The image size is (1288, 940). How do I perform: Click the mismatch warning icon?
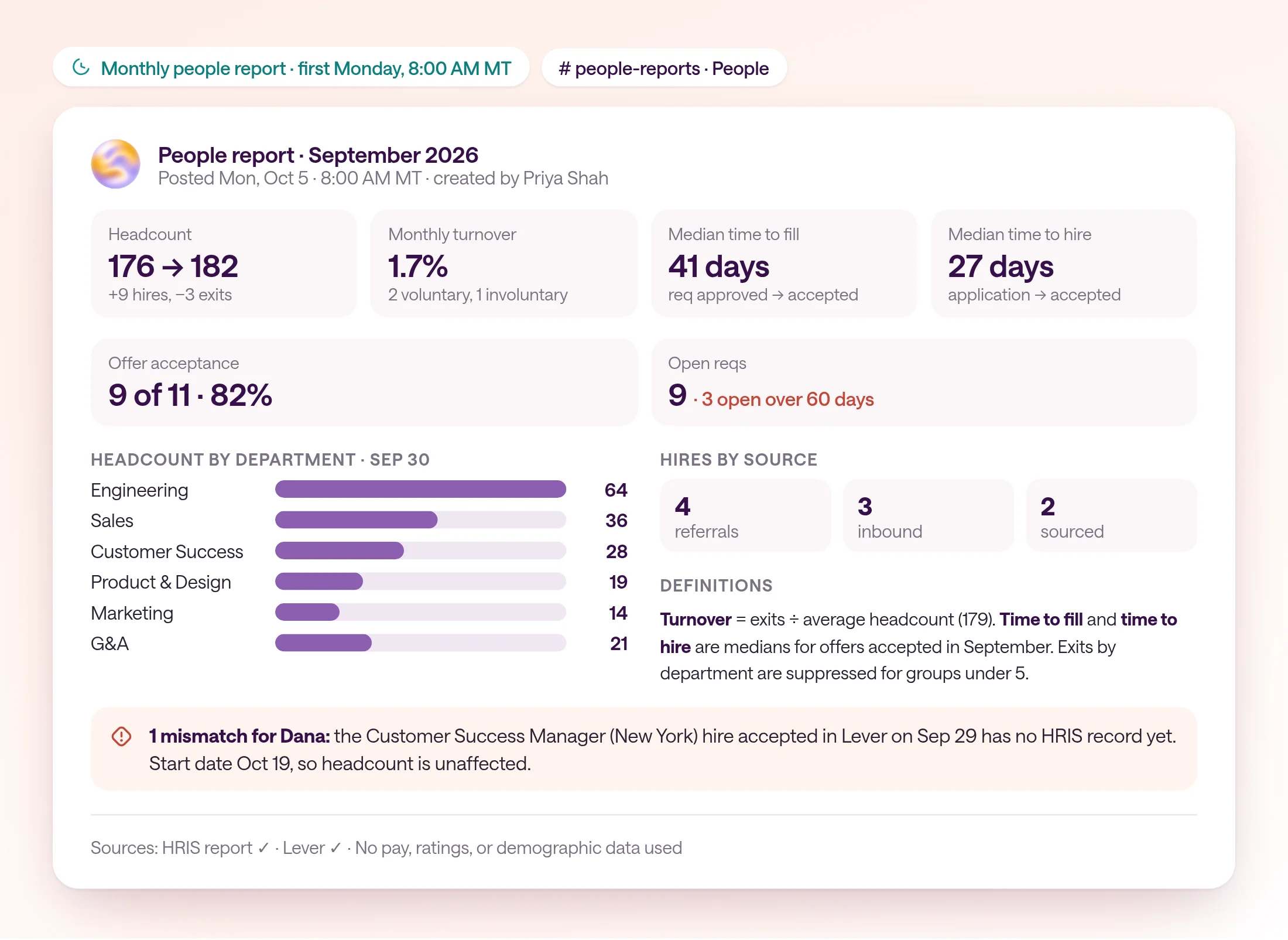click(121, 736)
